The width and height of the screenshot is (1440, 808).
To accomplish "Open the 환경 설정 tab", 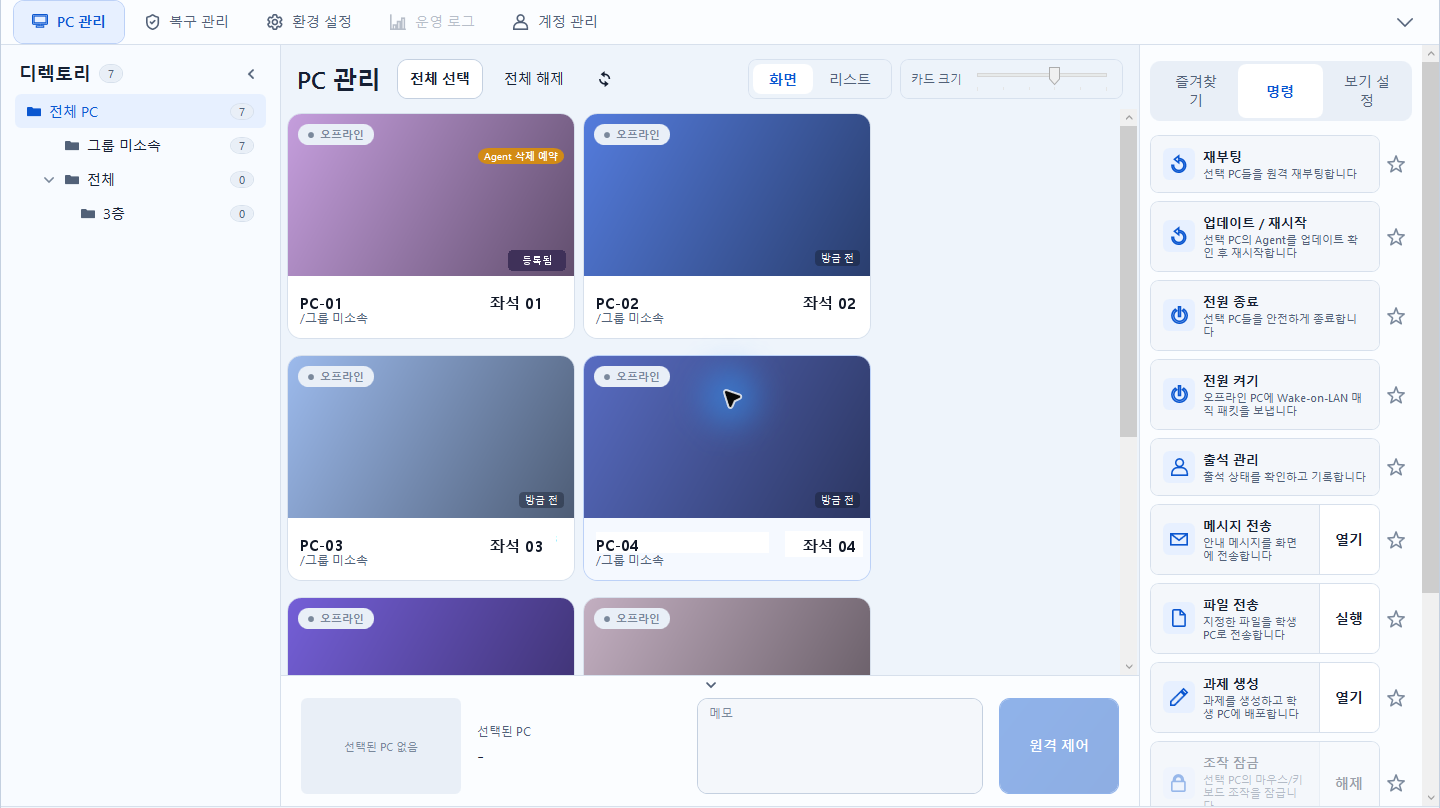I will [309, 22].
